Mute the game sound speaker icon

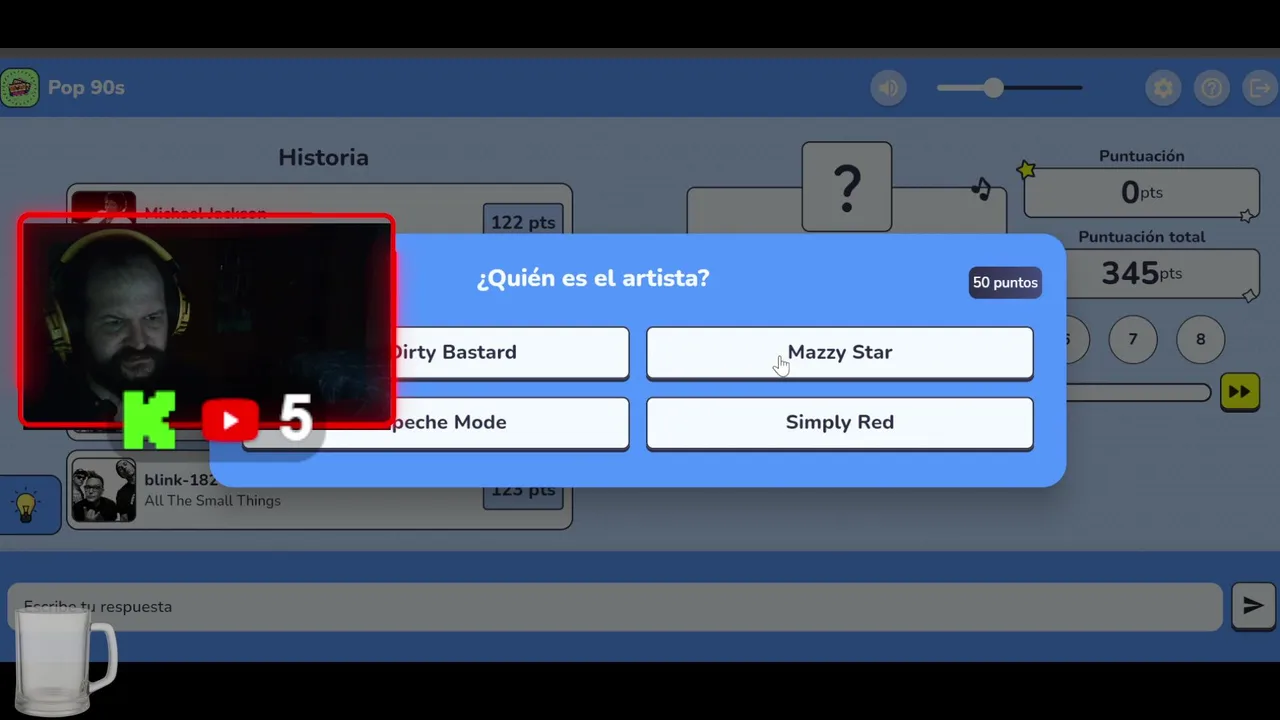[888, 88]
